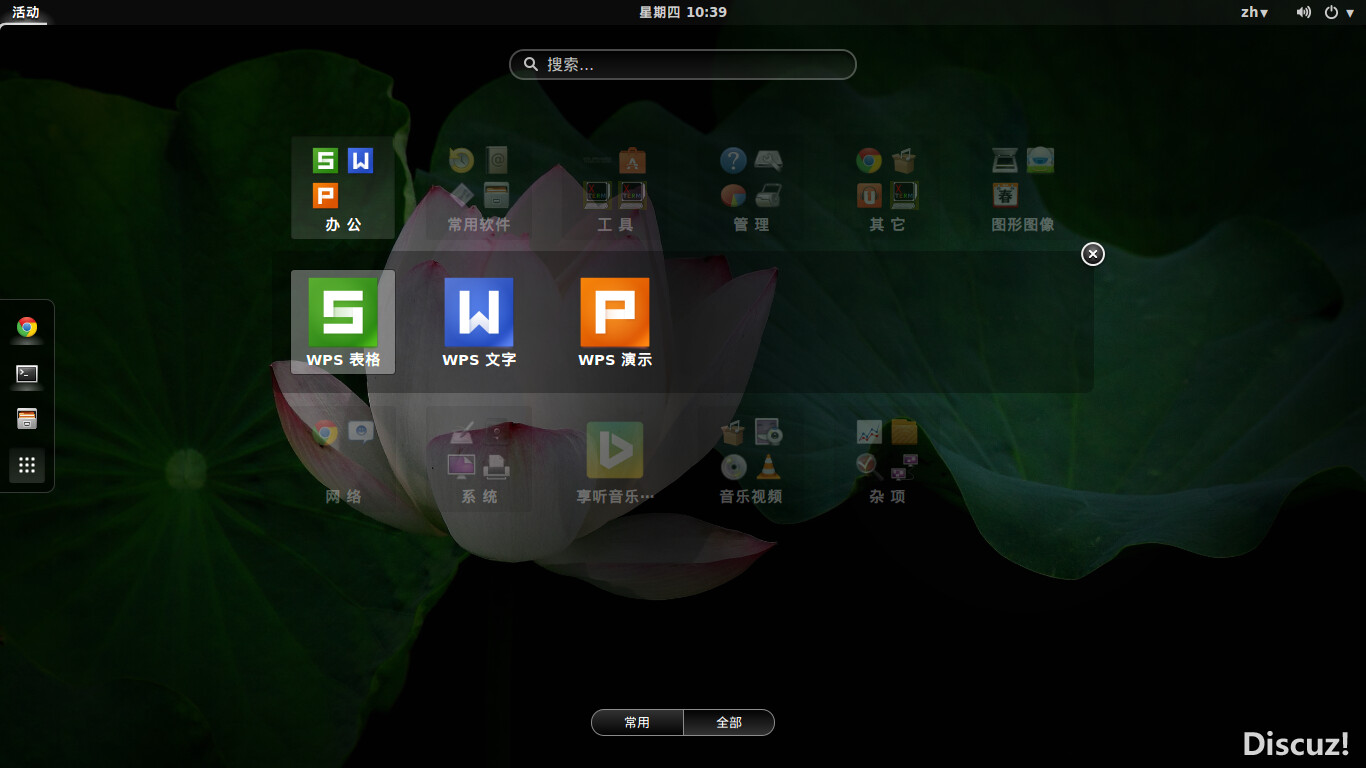Click the volume speaker icon
1366x768 pixels.
(x=1303, y=12)
